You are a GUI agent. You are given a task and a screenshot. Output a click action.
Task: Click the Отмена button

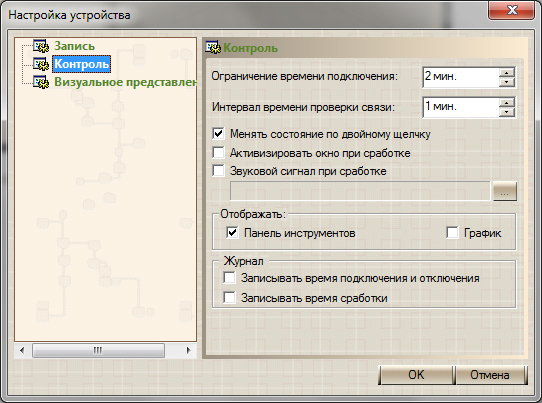[490, 375]
